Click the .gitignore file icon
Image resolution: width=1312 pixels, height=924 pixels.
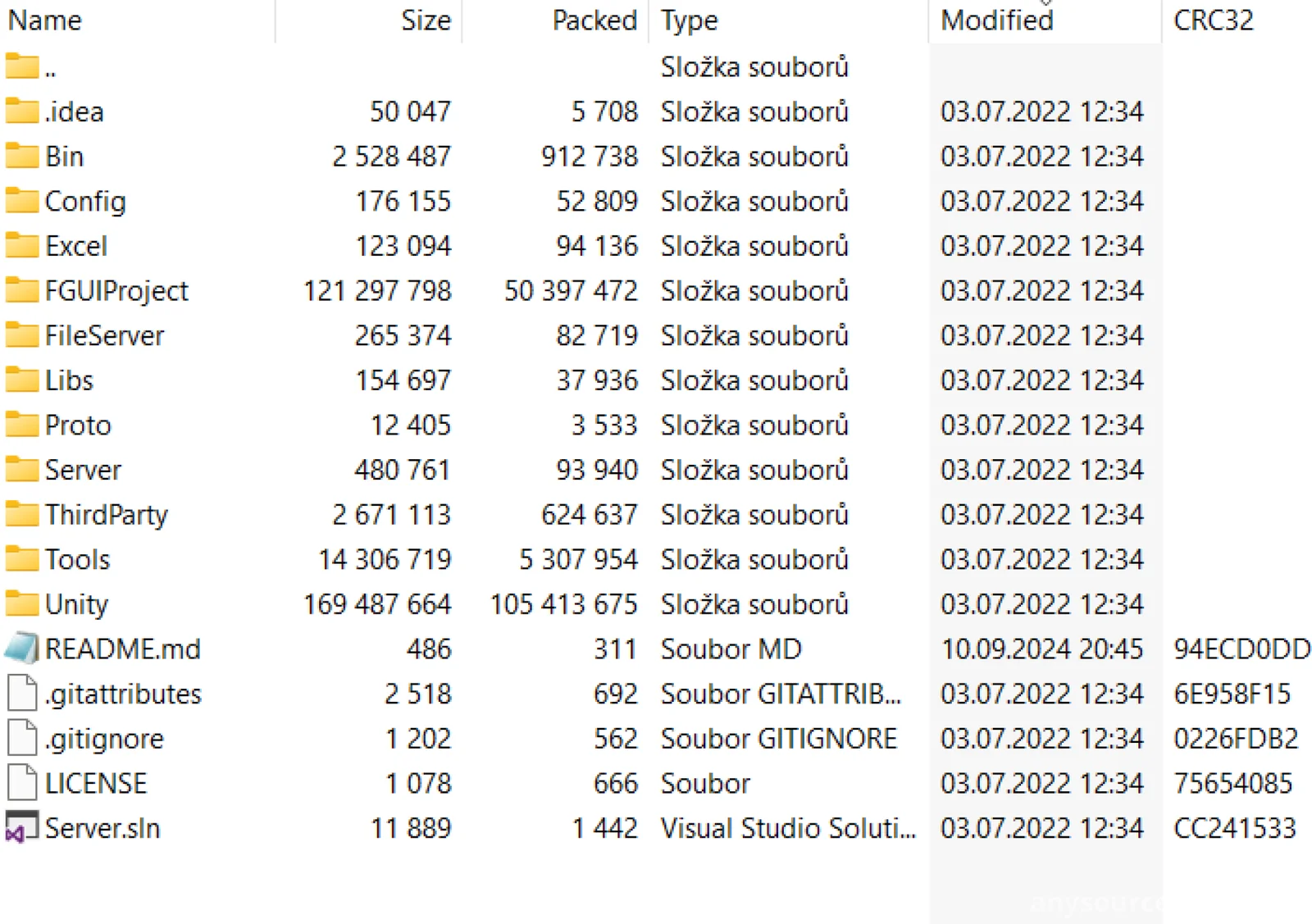click(22, 739)
